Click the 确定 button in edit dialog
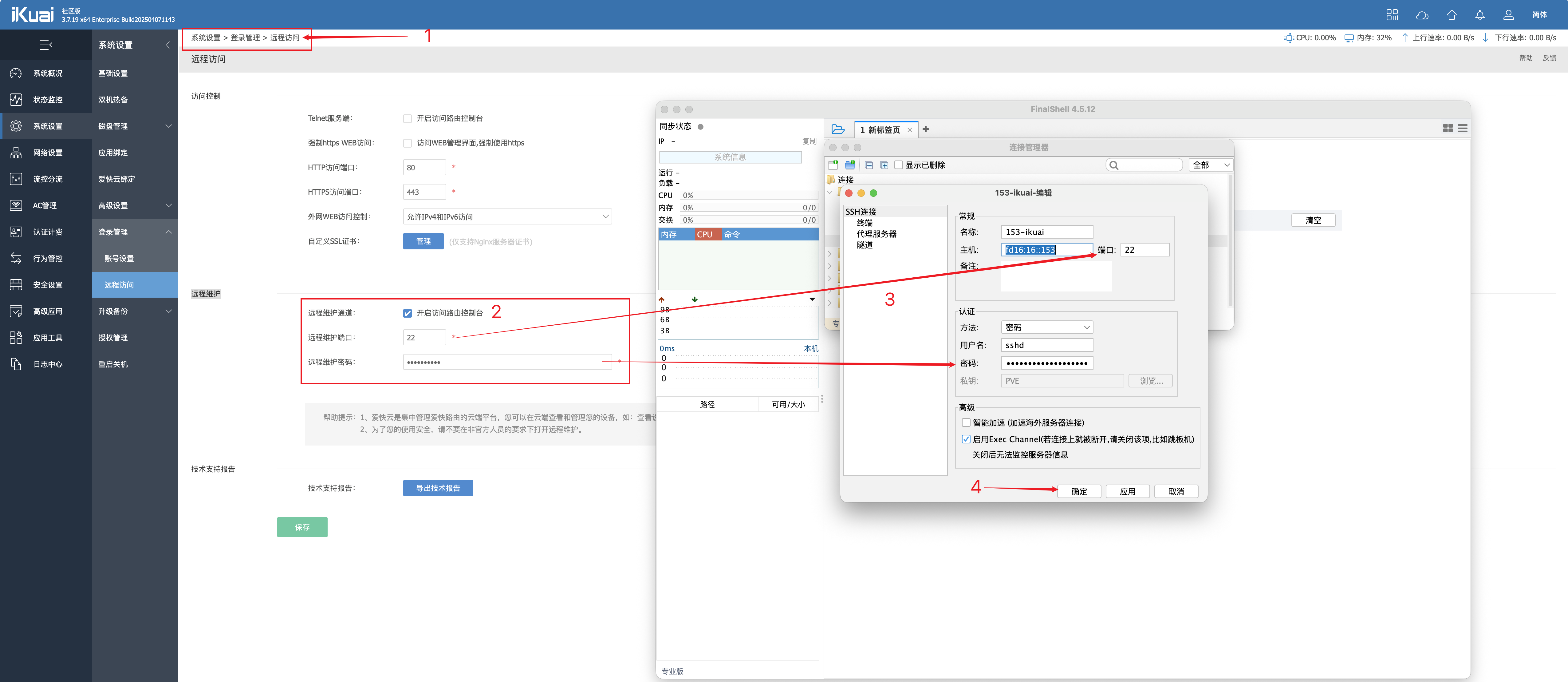The image size is (1568, 682). pyautogui.click(x=1079, y=491)
